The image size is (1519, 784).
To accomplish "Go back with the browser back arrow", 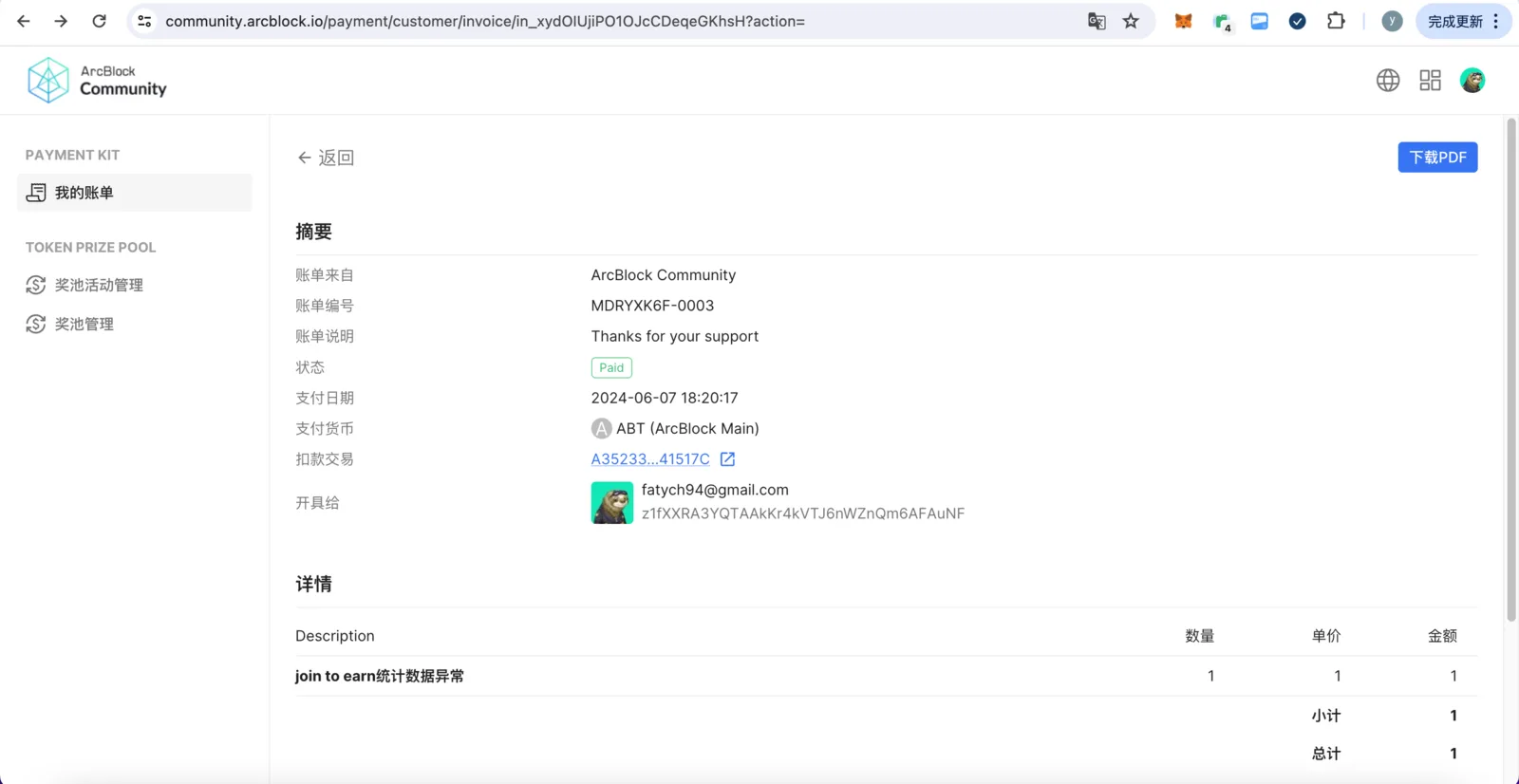I will (24, 21).
